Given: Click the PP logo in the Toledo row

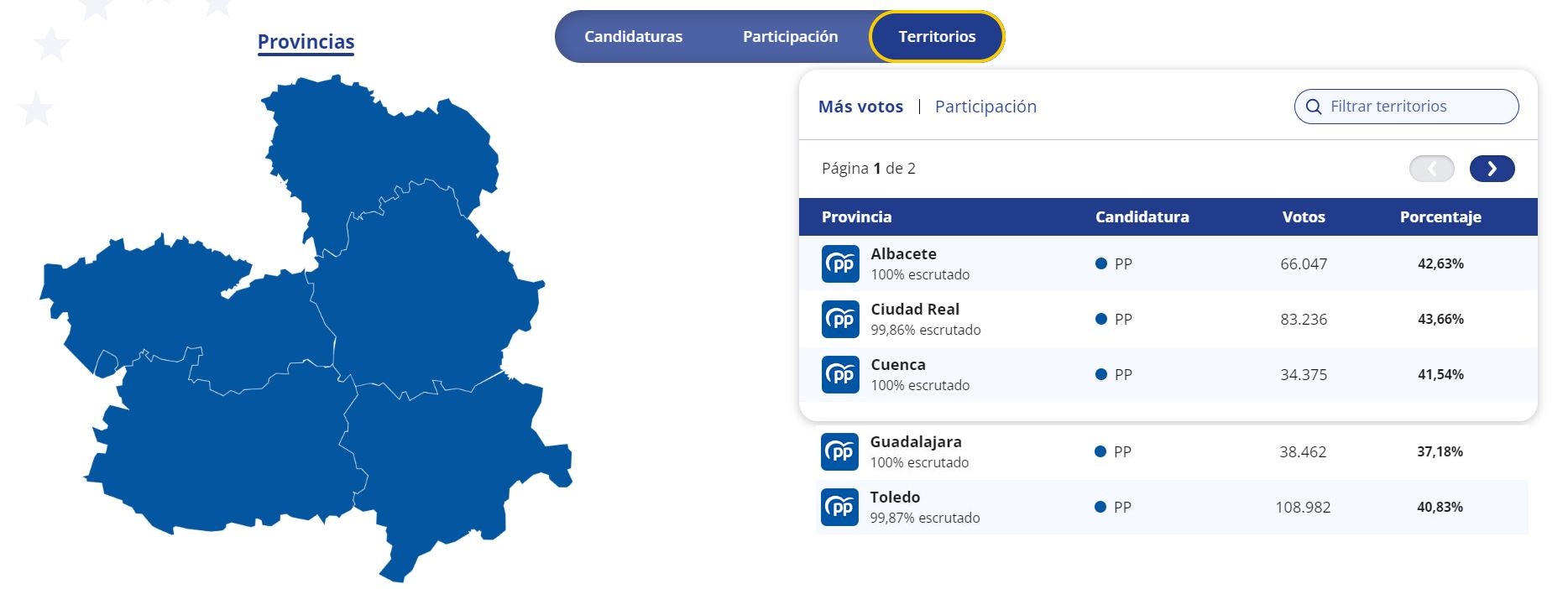Looking at the screenshot, I should click(x=839, y=508).
